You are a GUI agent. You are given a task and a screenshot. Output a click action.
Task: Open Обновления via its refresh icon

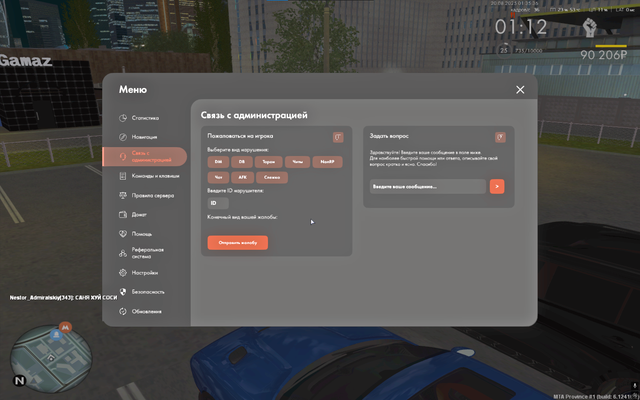pos(123,311)
